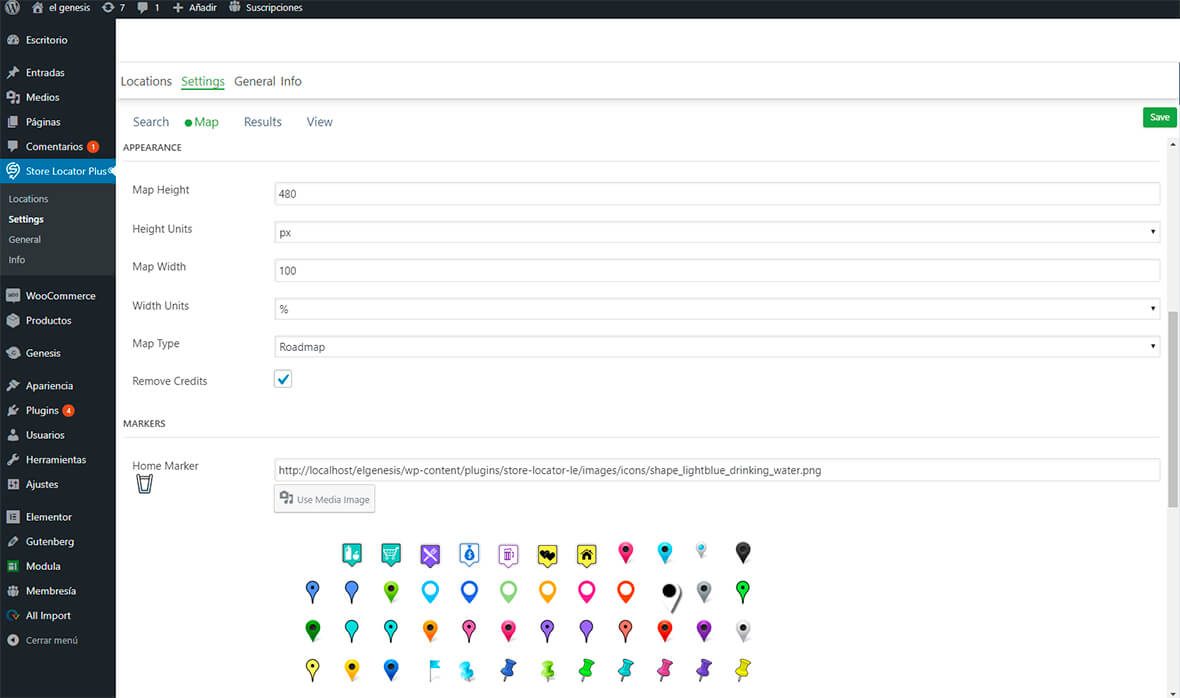Select the dark green glossy pin marker
This screenshot has height=698, width=1180.
click(x=312, y=630)
